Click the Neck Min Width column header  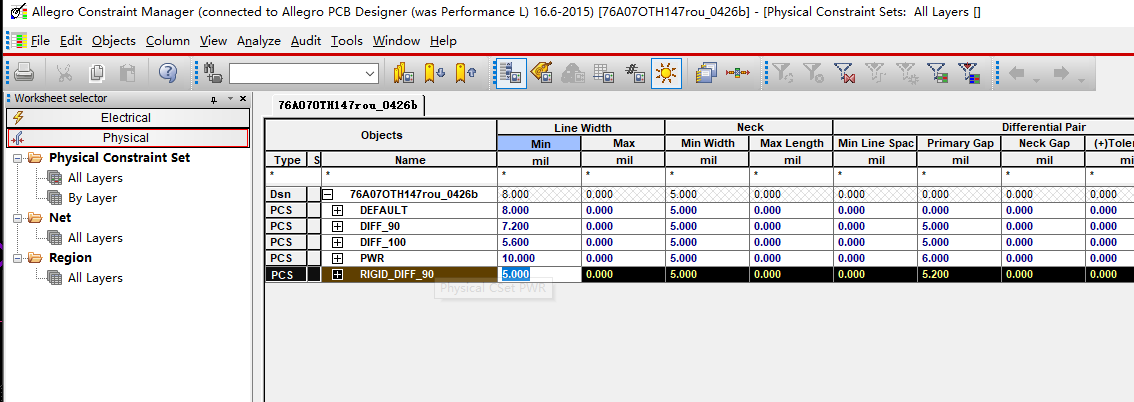(707, 143)
